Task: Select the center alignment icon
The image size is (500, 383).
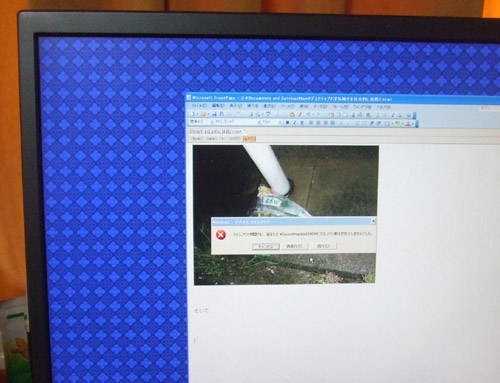Action: tap(318, 123)
